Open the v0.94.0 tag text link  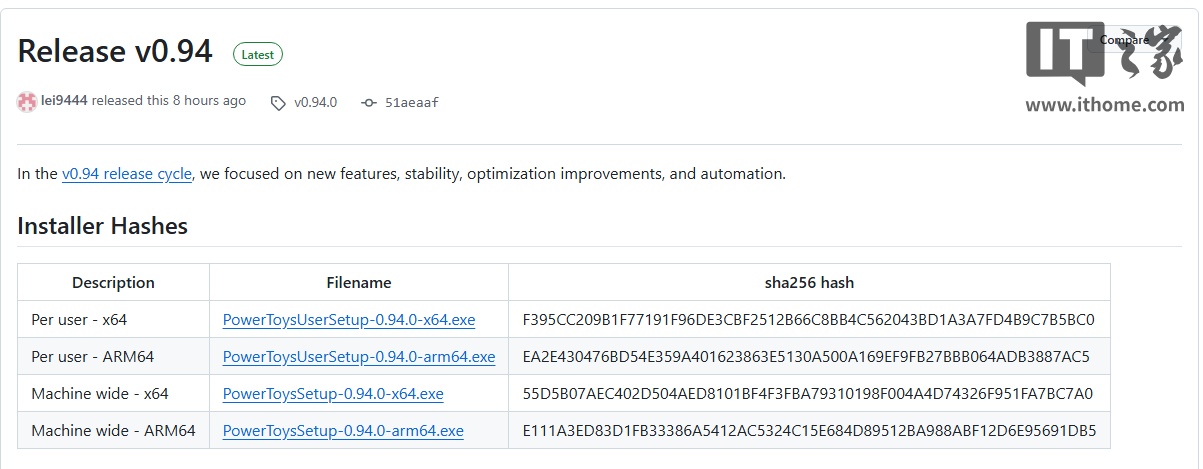[x=315, y=102]
